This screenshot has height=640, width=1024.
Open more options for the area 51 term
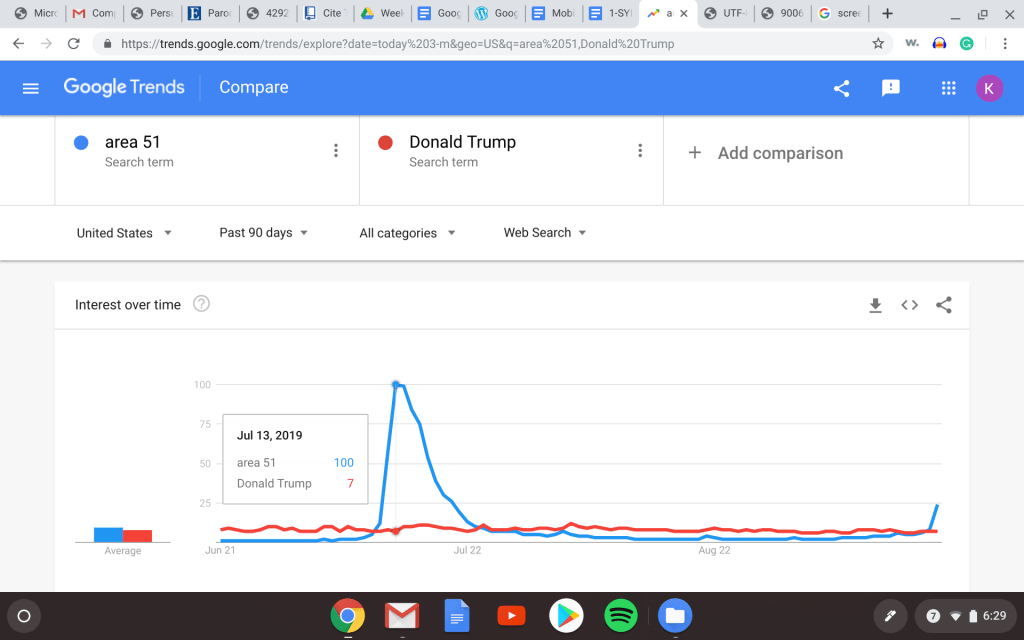tap(336, 151)
